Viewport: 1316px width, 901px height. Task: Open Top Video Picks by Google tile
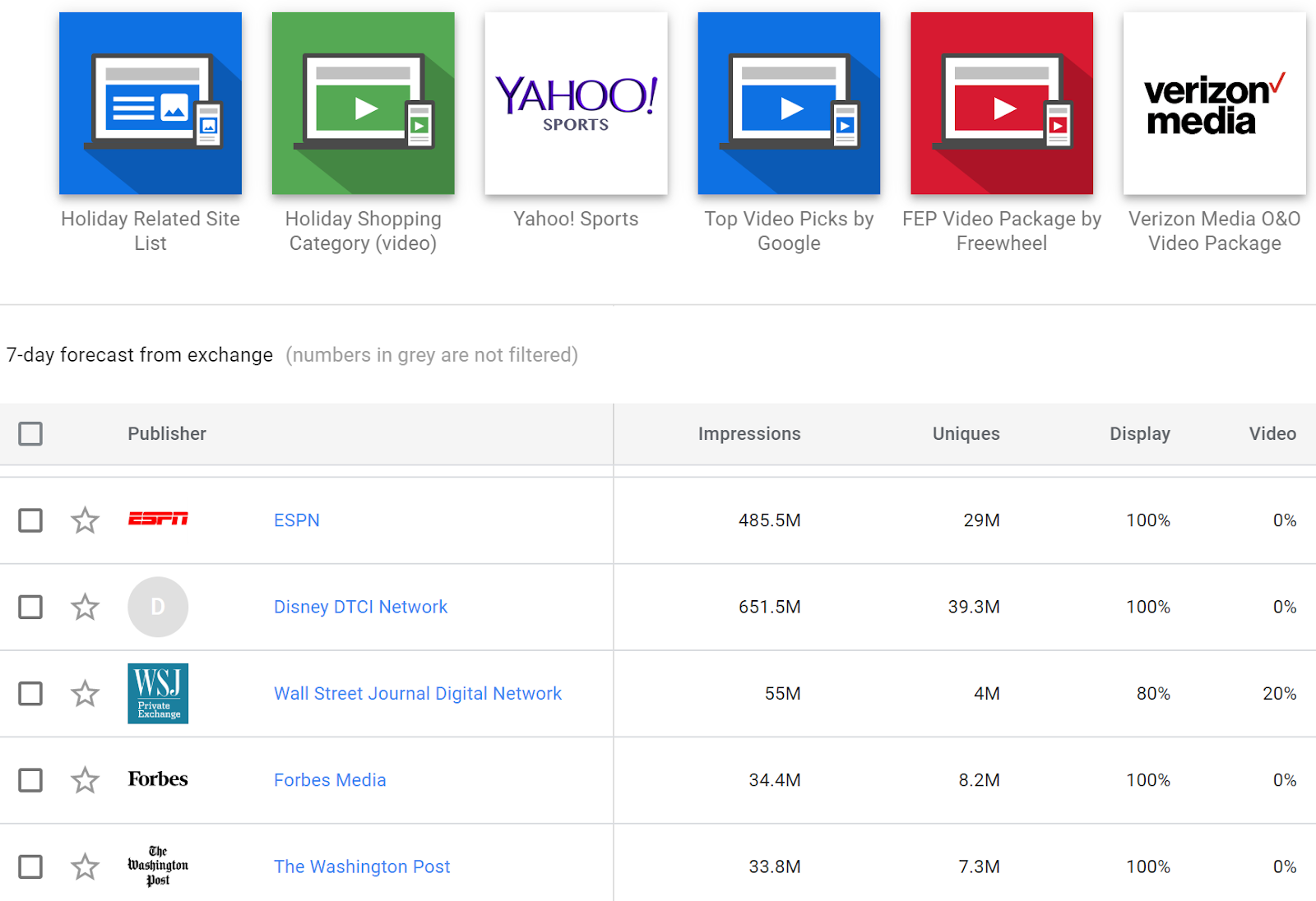[789, 104]
